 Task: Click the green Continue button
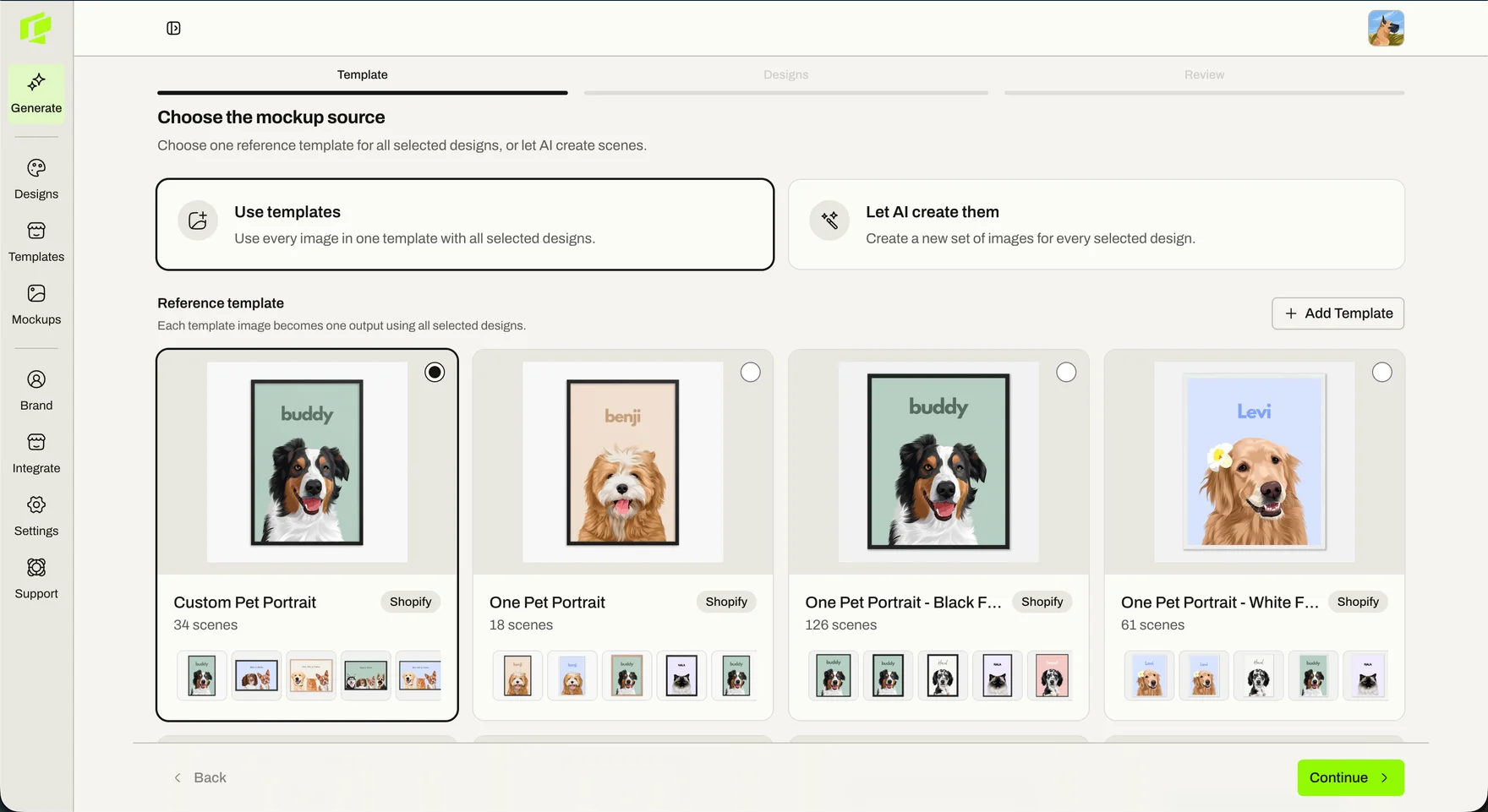click(x=1350, y=777)
